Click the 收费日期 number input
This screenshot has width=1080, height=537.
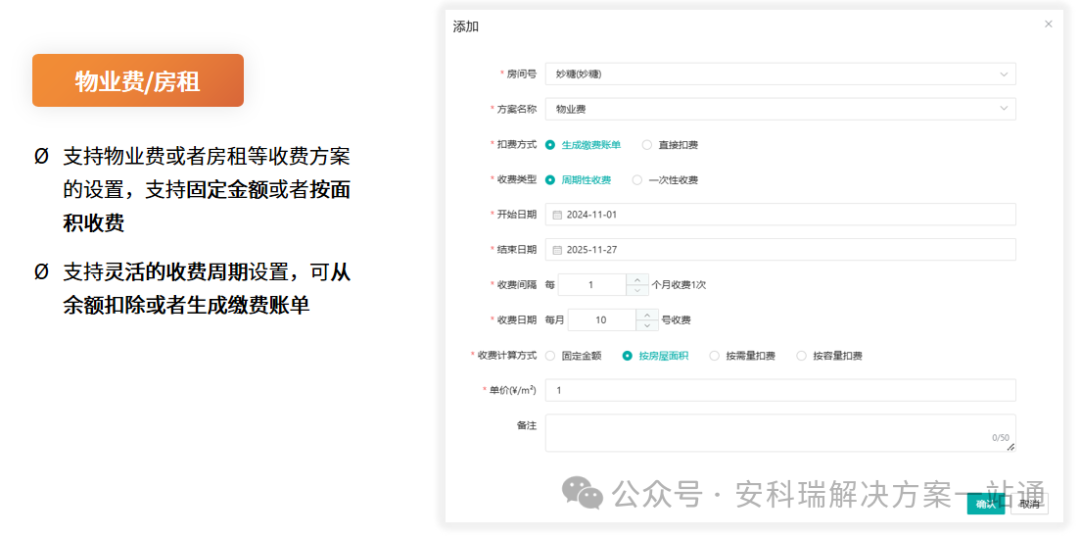[601, 319]
